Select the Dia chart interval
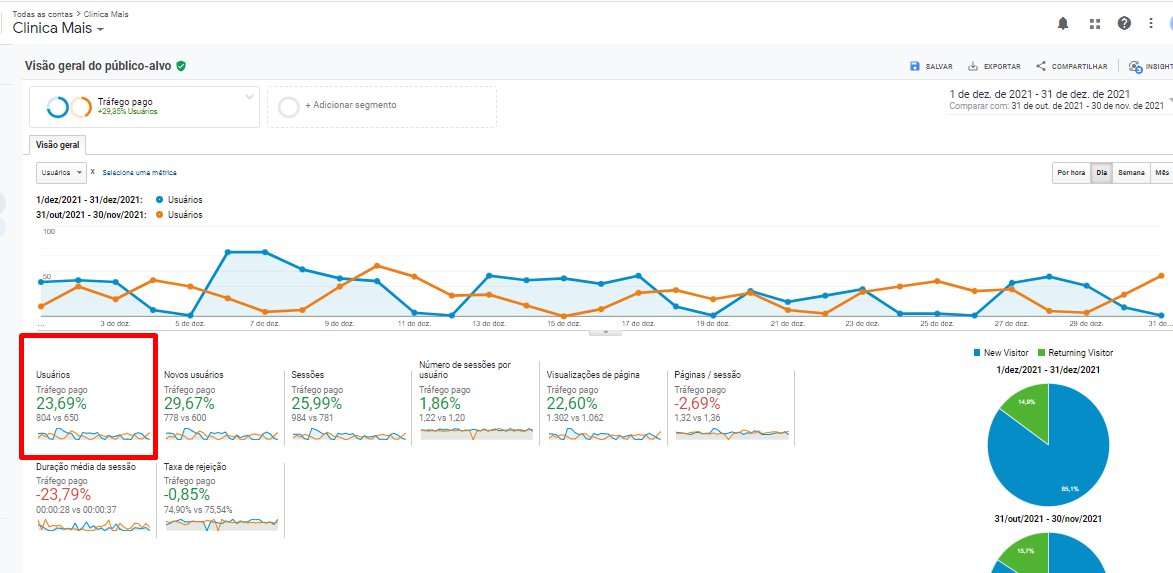This screenshot has height=573, width=1173. point(1101,173)
